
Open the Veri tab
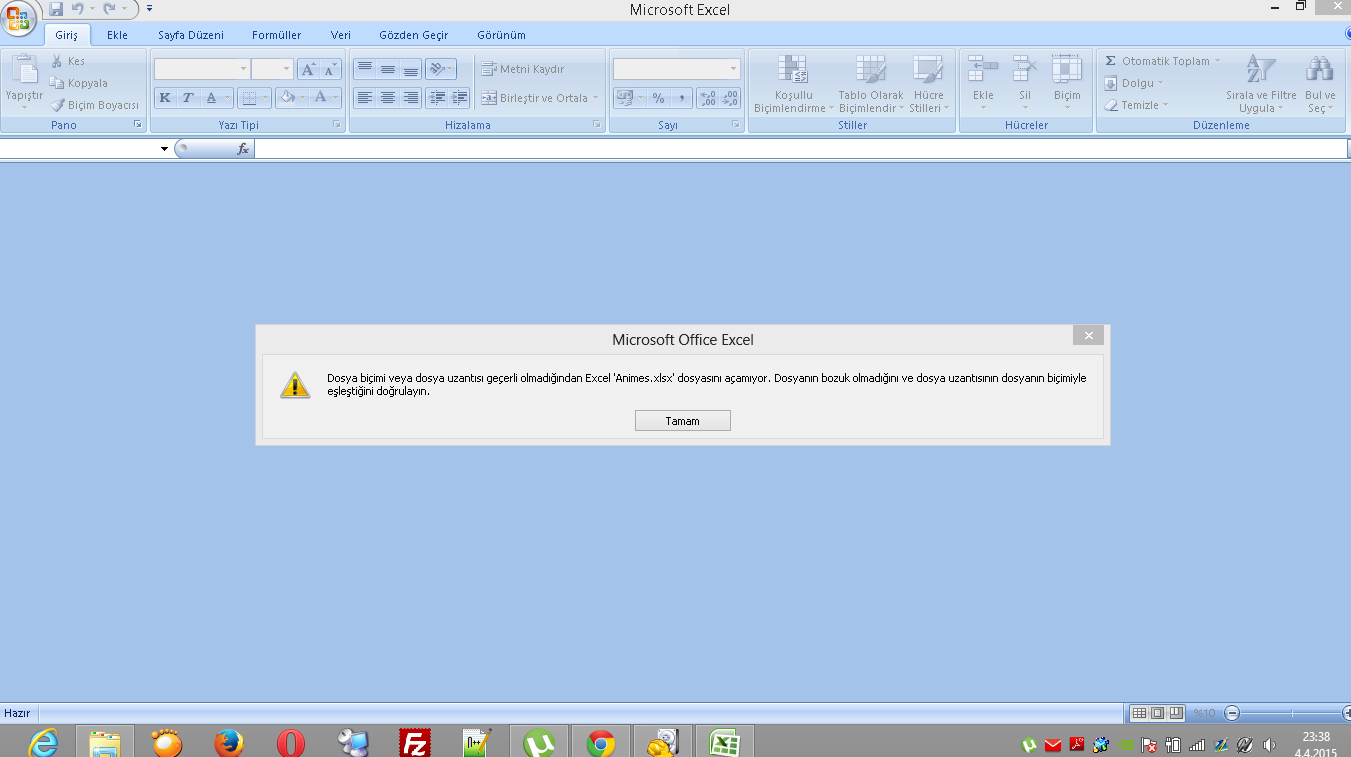(x=341, y=35)
